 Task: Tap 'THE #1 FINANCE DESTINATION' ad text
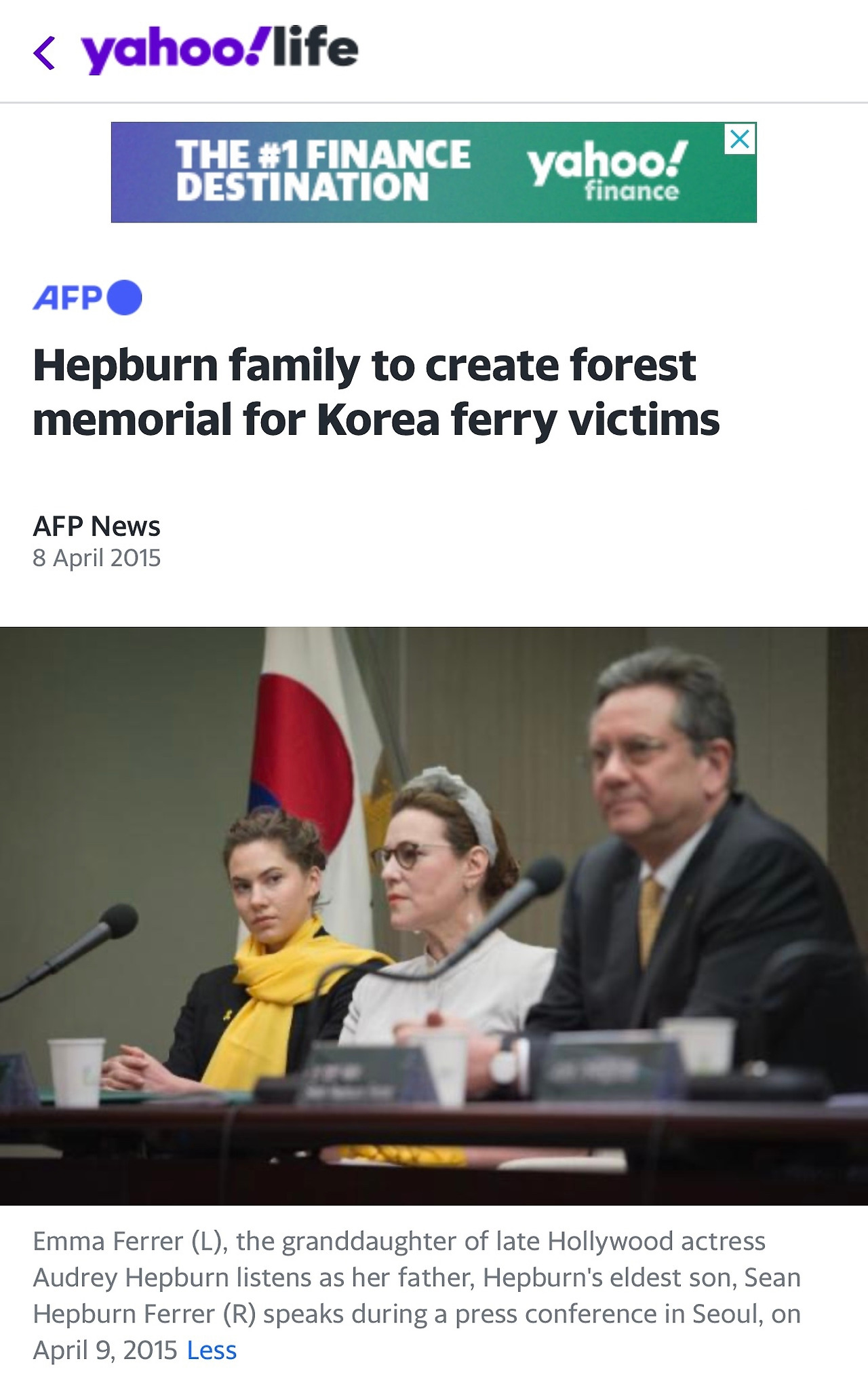[323, 171]
